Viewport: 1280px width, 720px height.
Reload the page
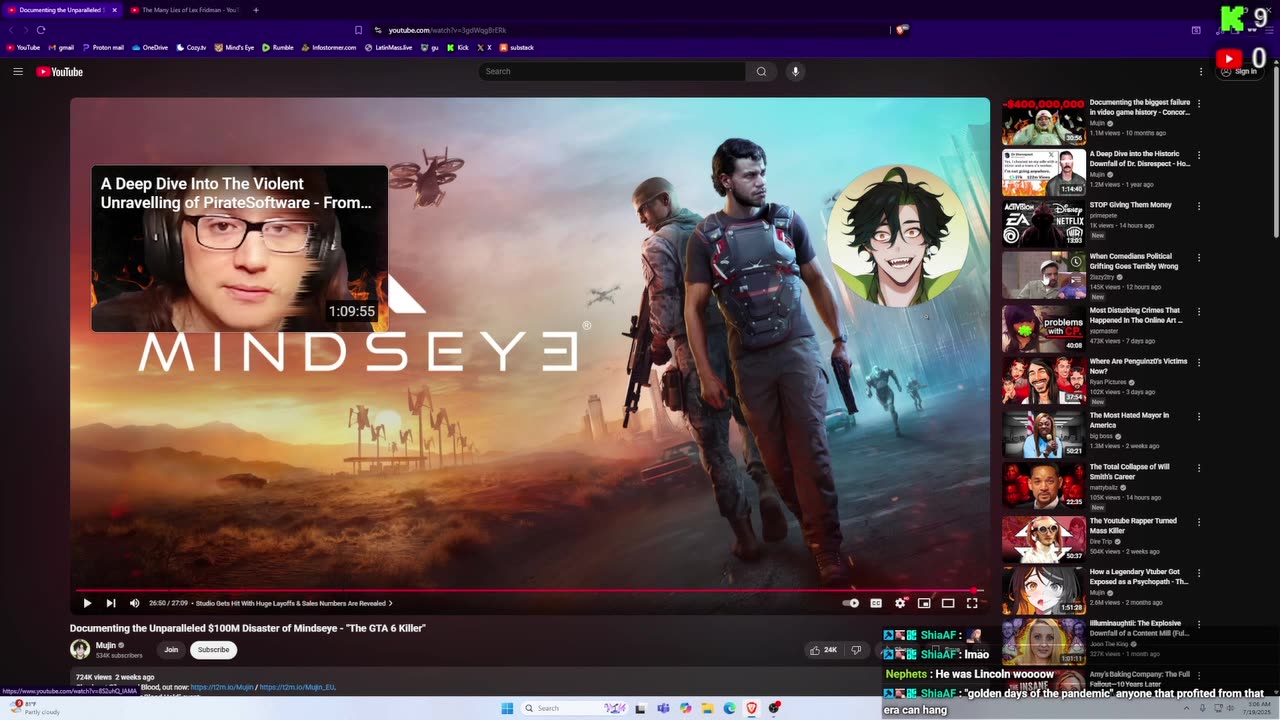click(x=41, y=30)
